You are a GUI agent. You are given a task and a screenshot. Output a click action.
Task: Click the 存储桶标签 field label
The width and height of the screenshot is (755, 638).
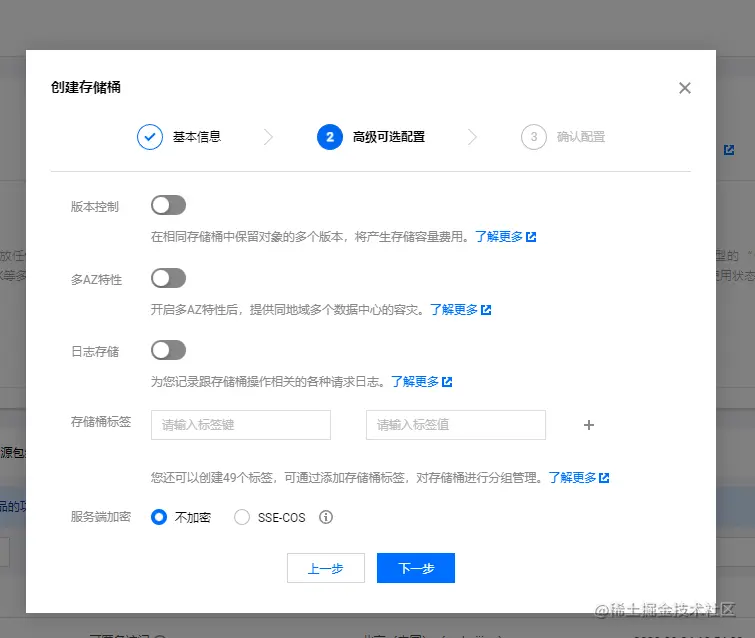101,422
